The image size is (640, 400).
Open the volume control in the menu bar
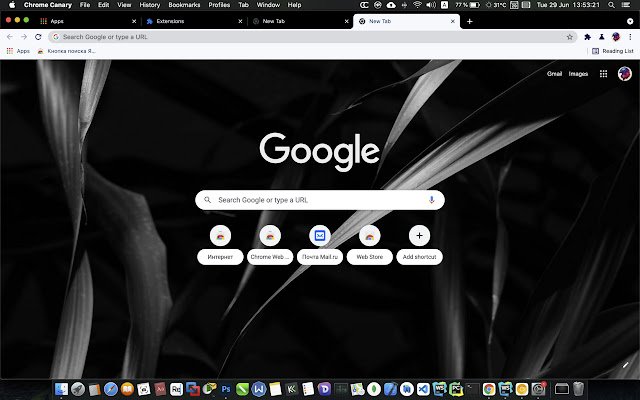[x=431, y=5]
